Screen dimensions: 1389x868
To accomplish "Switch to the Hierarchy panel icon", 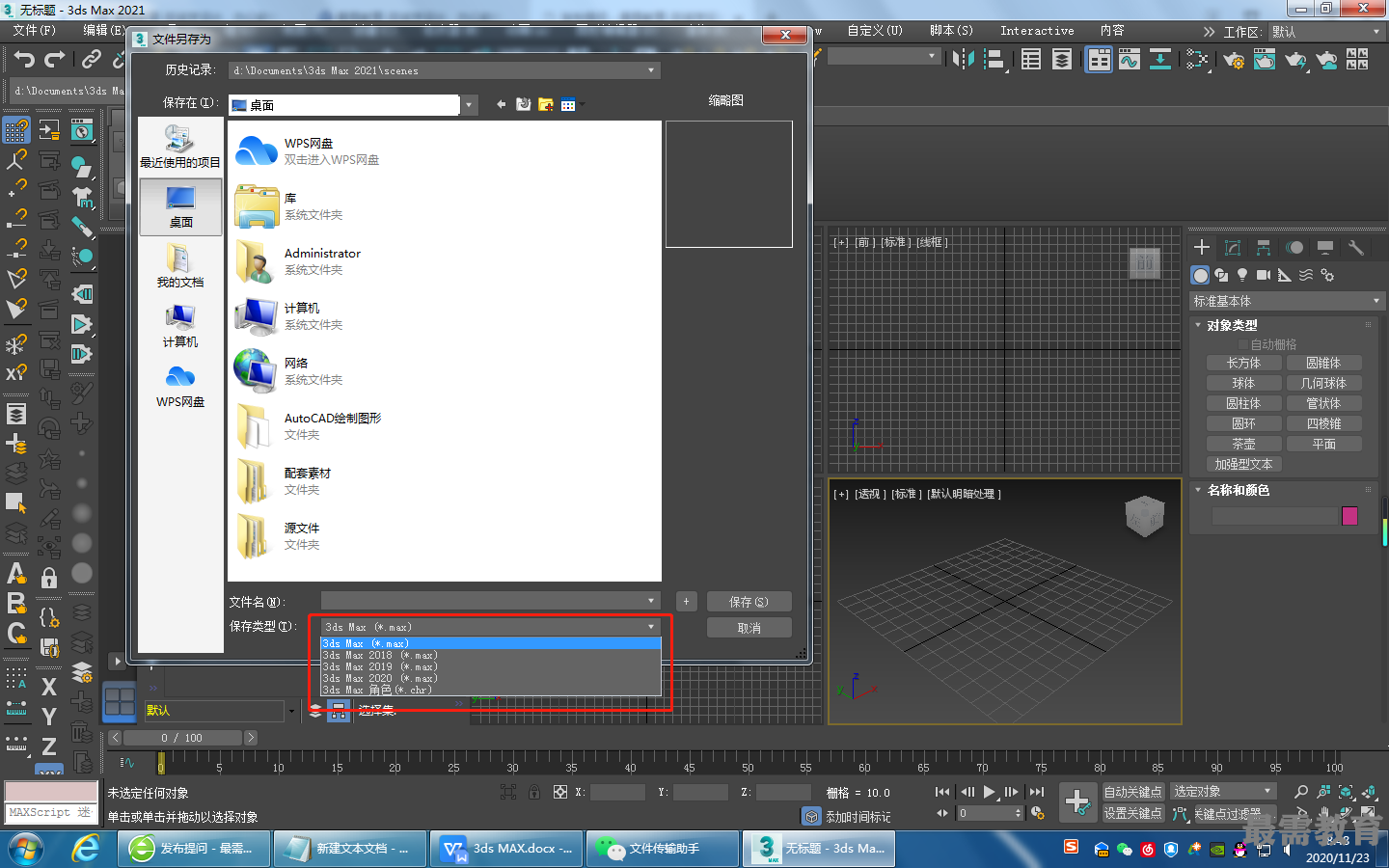I will (x=1264, y=248).
